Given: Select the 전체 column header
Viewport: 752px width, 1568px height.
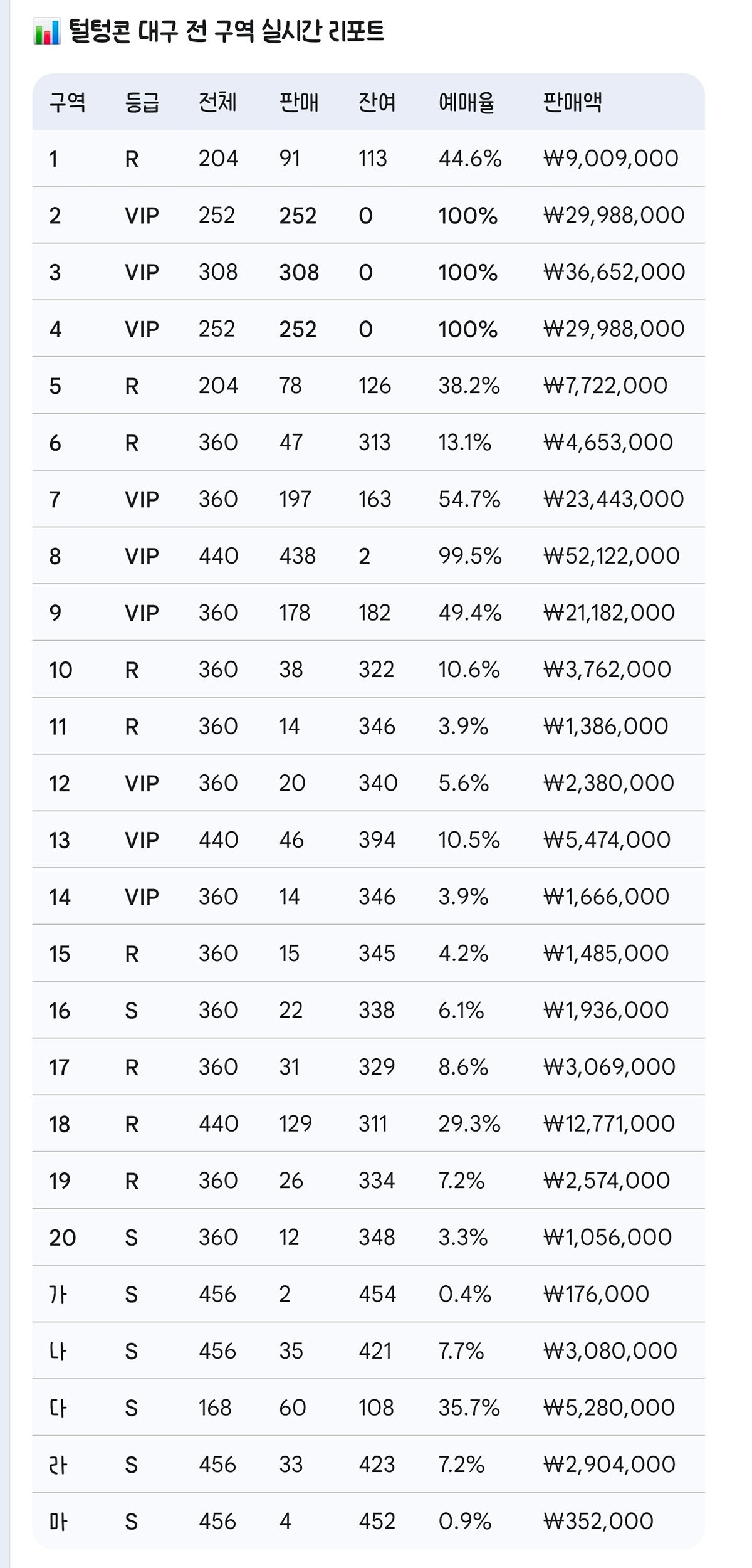Looking at the screenshot, I should 217,102.
